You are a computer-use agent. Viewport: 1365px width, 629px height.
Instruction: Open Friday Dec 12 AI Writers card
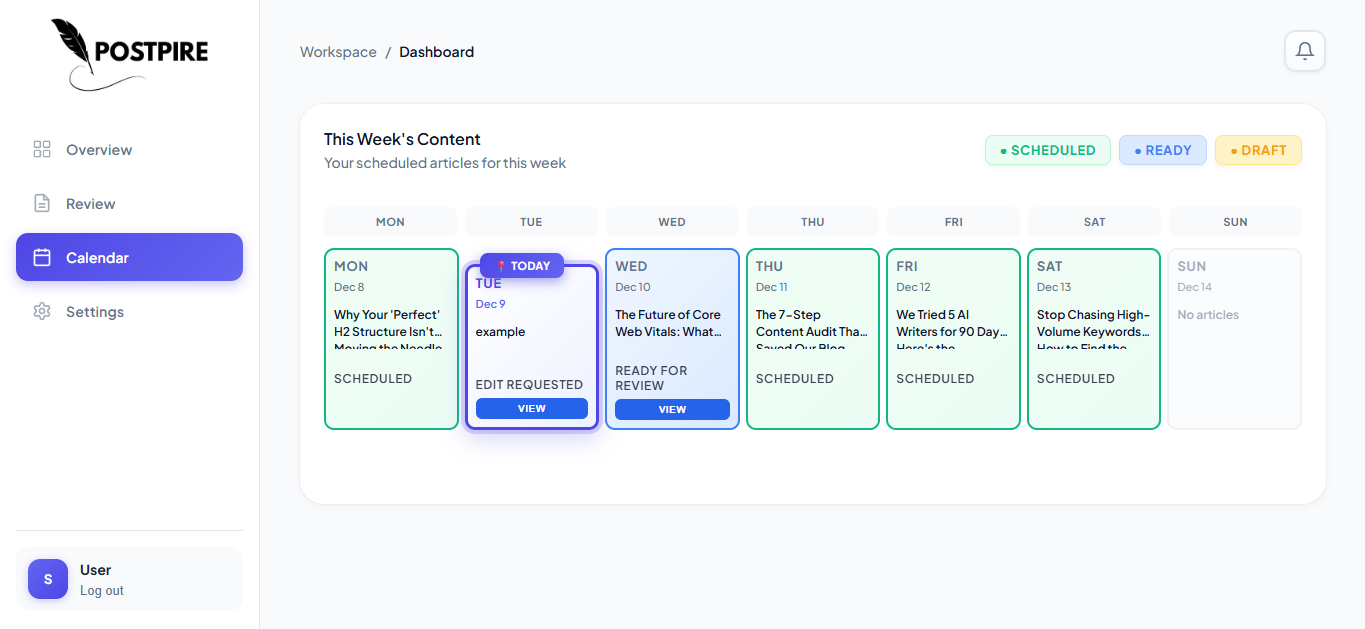click(x=953, y=339)
